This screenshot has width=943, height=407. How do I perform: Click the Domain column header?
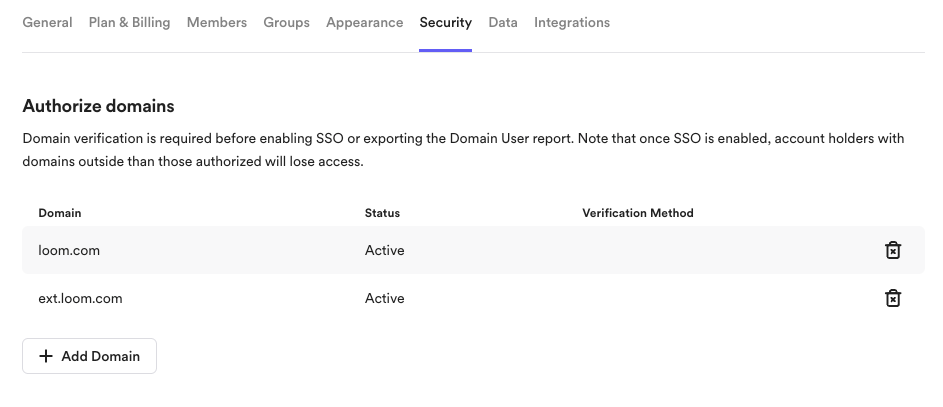pos(60,213)
